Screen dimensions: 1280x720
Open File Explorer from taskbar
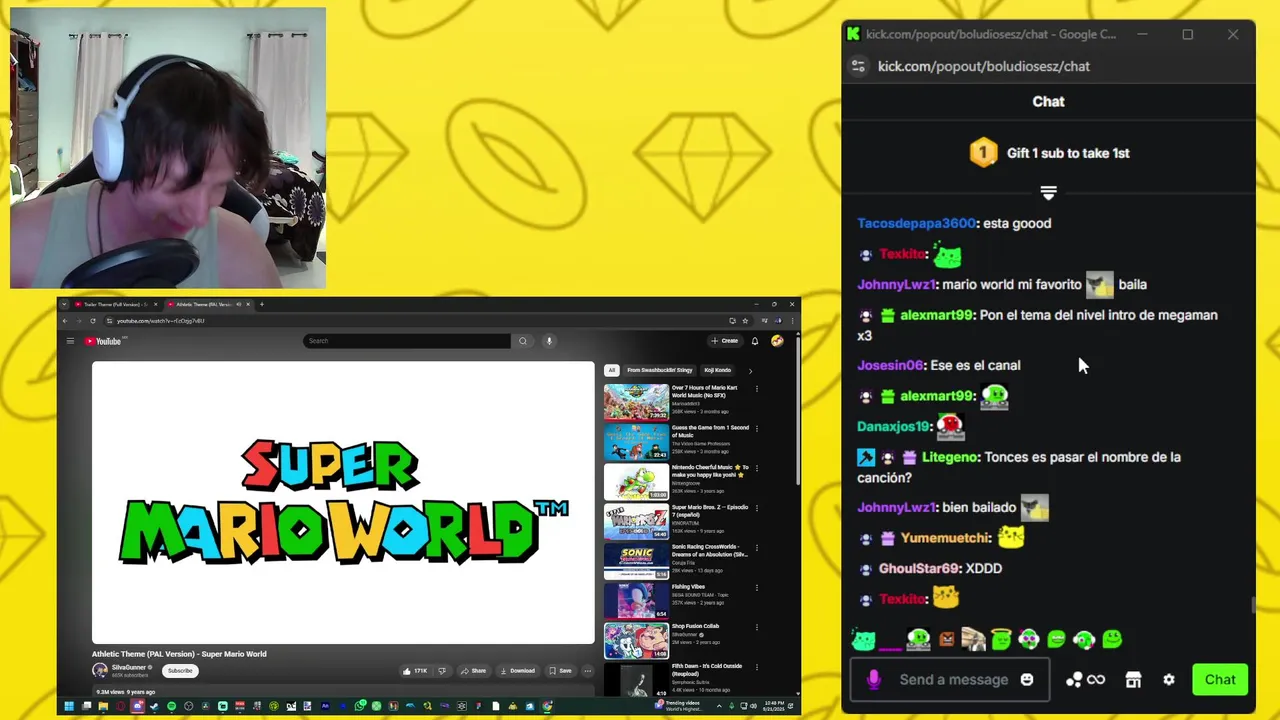click(102, 706)
